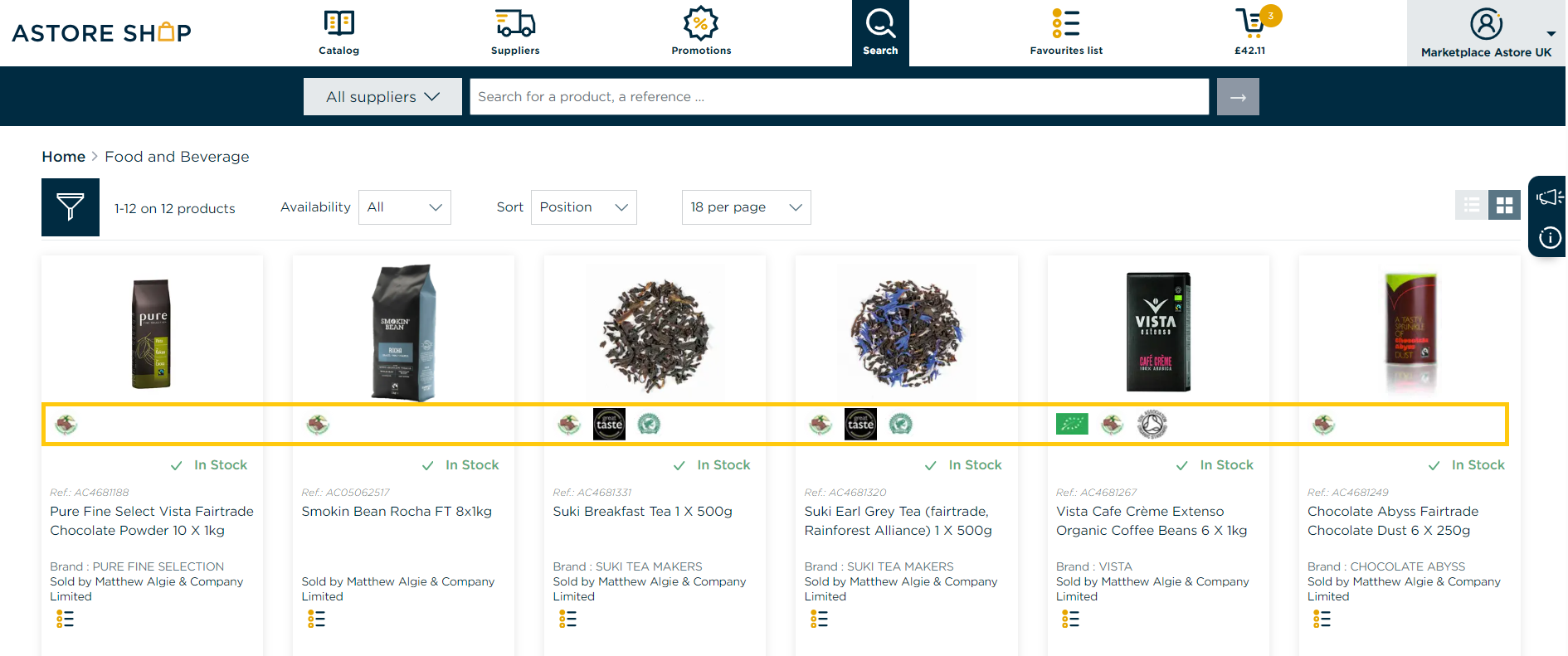Add Suki Earl Grey Tea to favourites list
Screen dimensions: 1568x656
click(x=819, y=619)
